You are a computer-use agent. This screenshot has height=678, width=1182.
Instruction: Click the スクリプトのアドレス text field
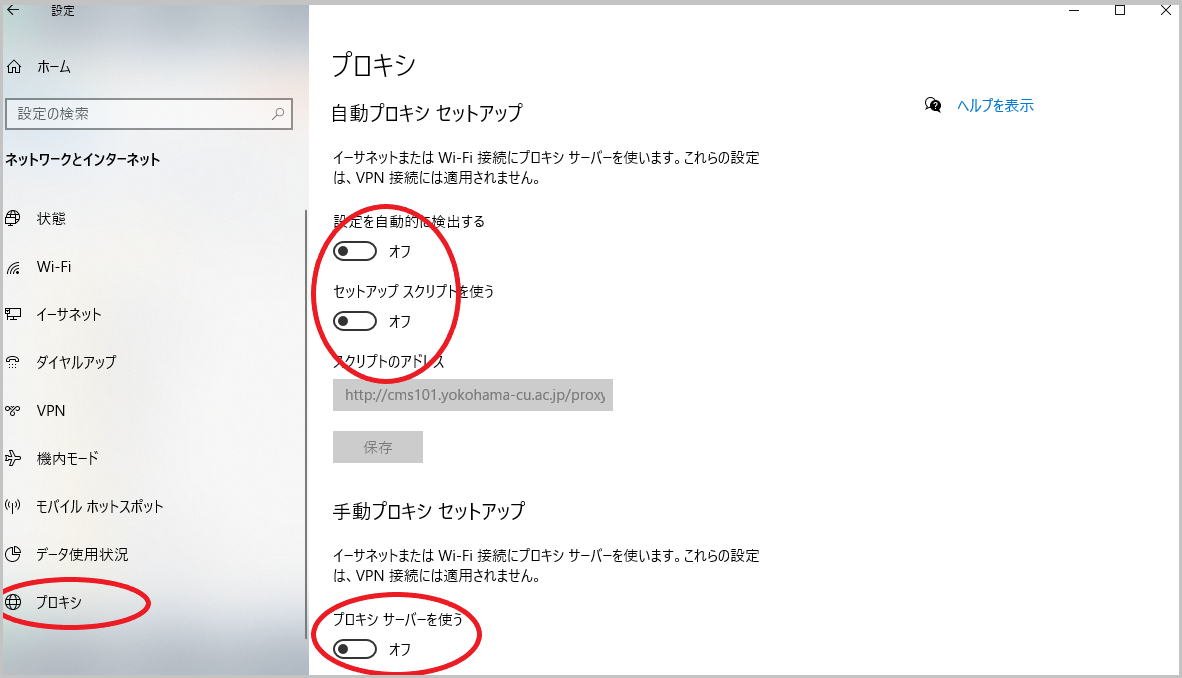(472, 395)
